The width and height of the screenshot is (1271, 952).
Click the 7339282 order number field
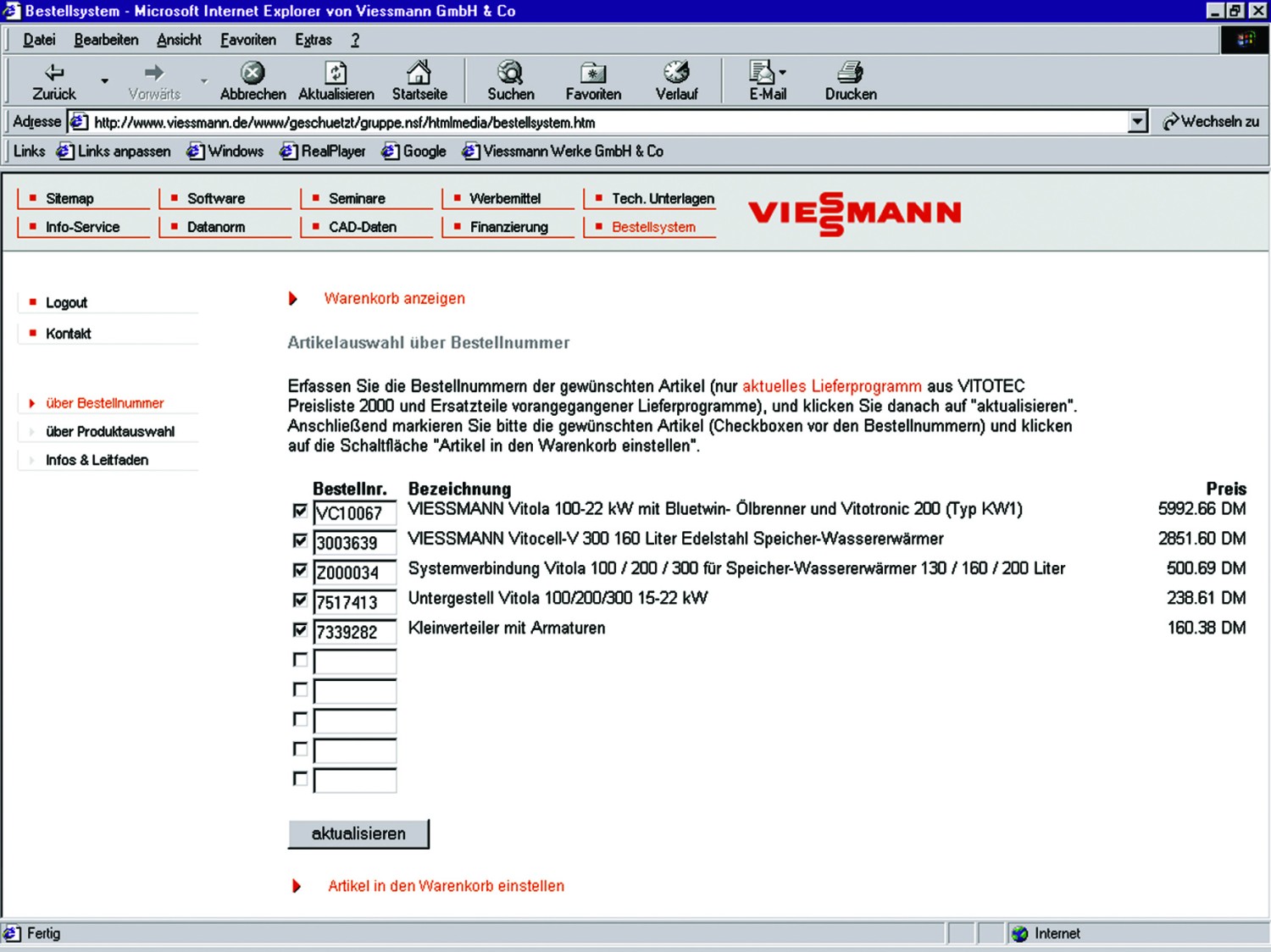tap(355, 632)
